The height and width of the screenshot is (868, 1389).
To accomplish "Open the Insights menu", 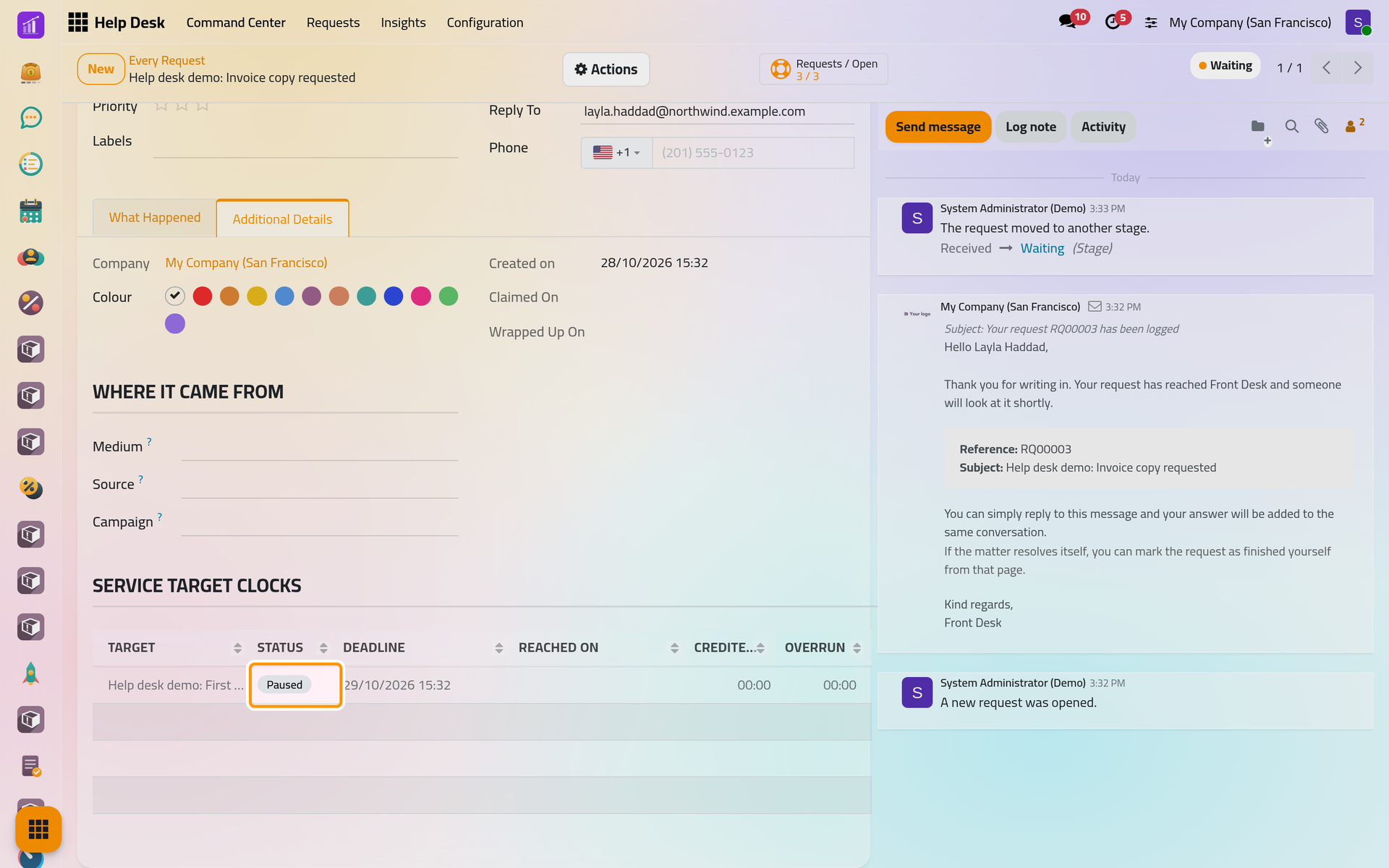I will (403, 22).
